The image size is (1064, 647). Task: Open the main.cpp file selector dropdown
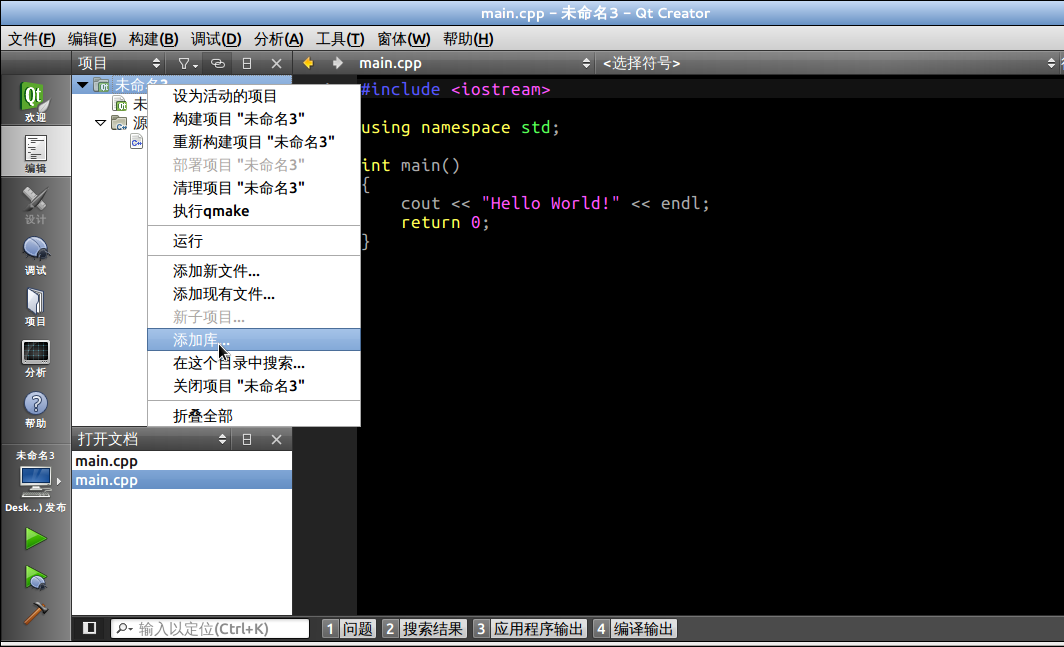coord(474,63)
